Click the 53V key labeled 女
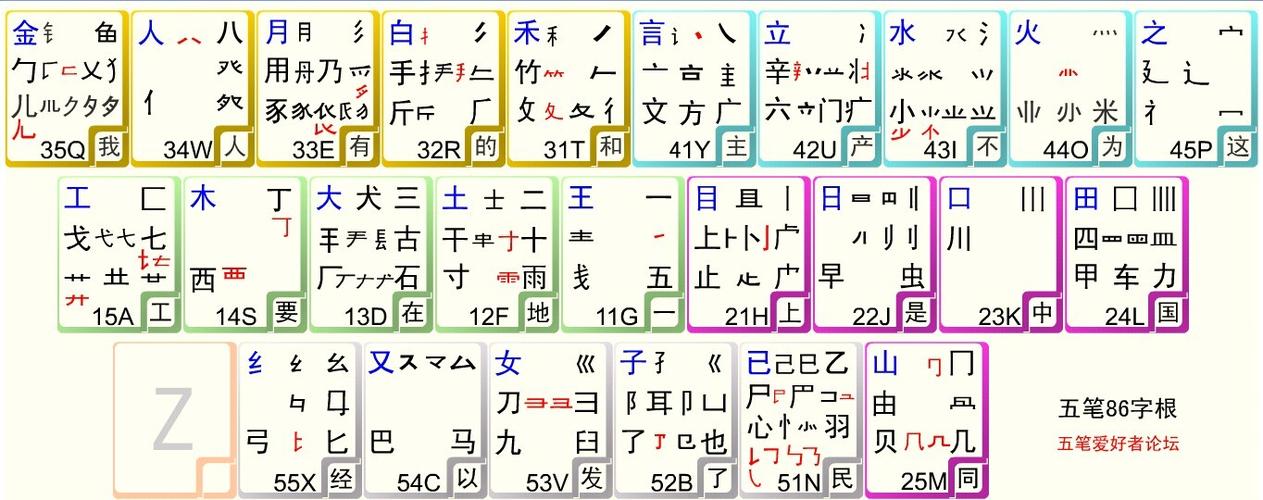Viewport: 1263px width, 500px height. tap(551, 420)
